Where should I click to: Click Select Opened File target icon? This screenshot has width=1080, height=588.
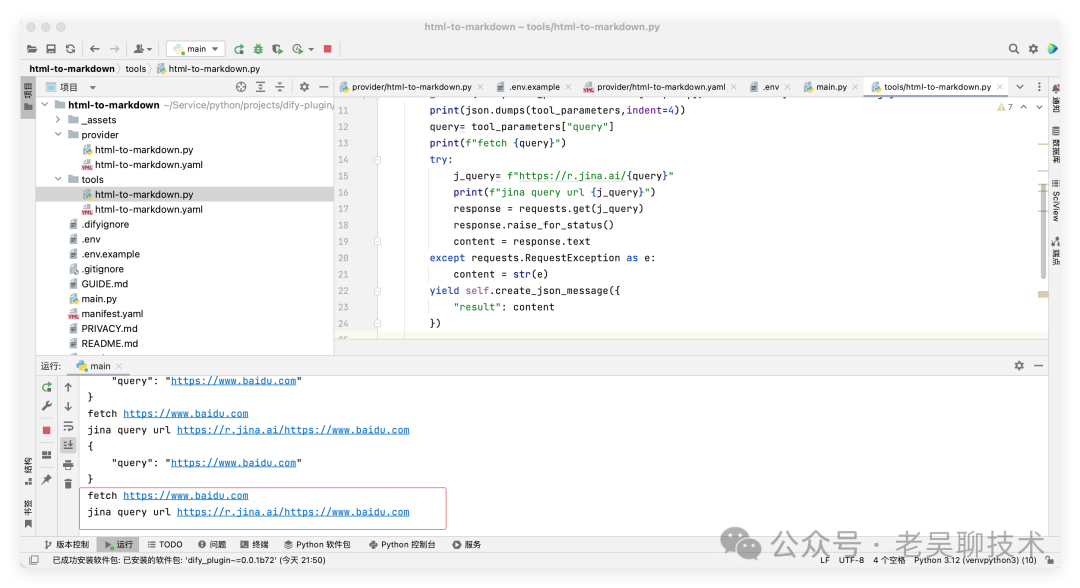241,87
